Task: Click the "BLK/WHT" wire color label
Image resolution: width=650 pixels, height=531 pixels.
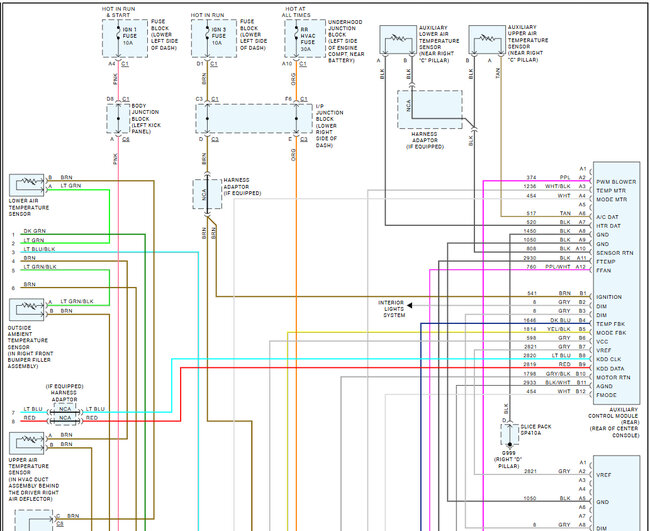Action: (558, 383)
